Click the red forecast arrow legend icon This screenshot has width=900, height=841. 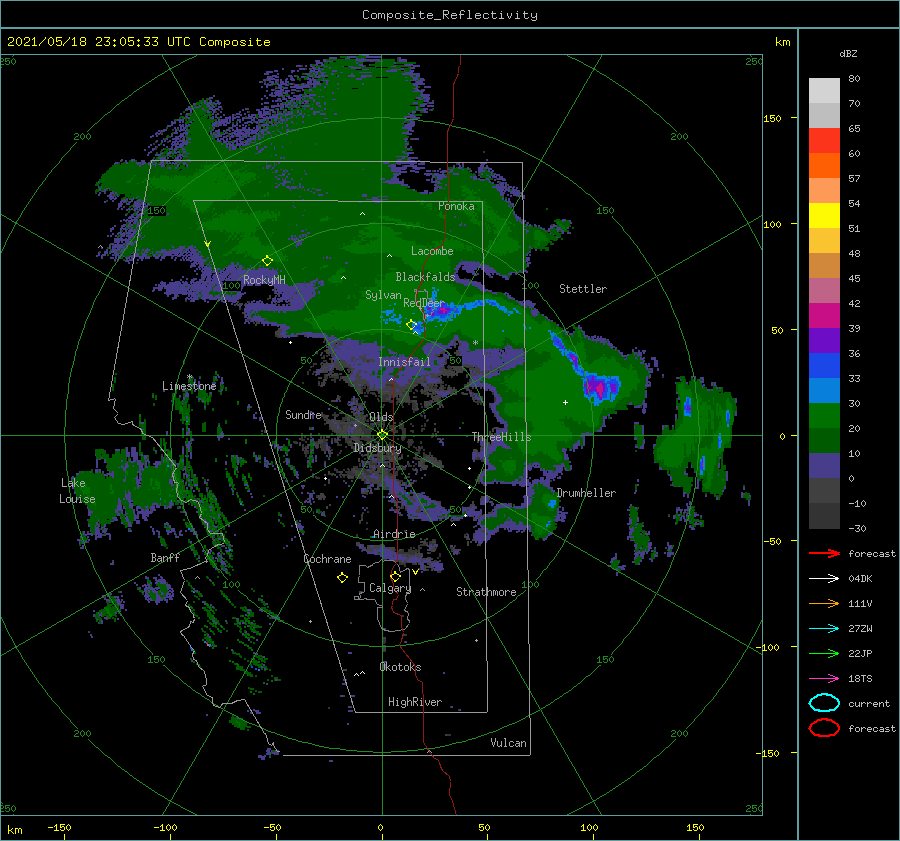[824, 553]
